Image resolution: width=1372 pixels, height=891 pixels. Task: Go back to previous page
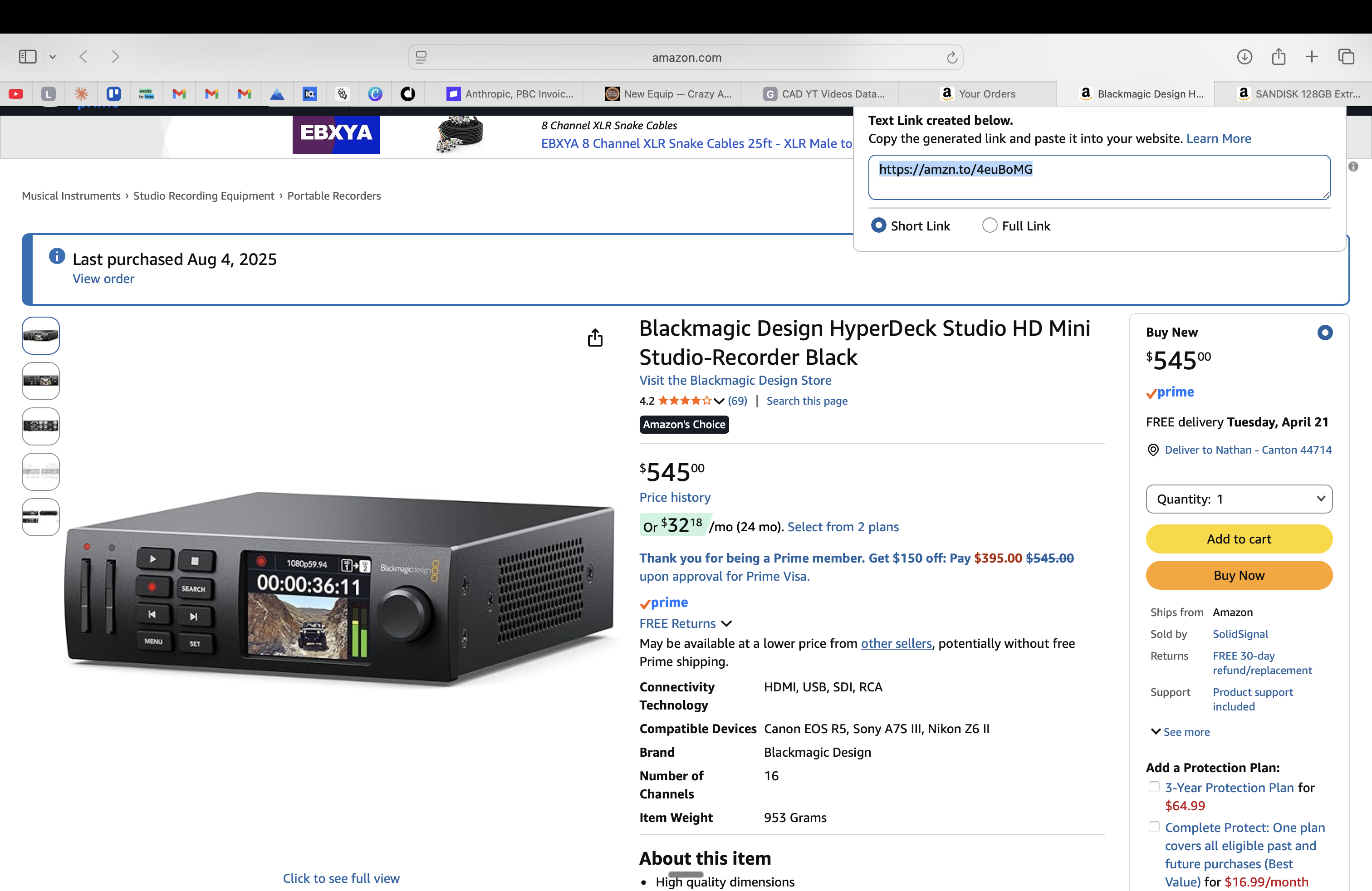83,56
